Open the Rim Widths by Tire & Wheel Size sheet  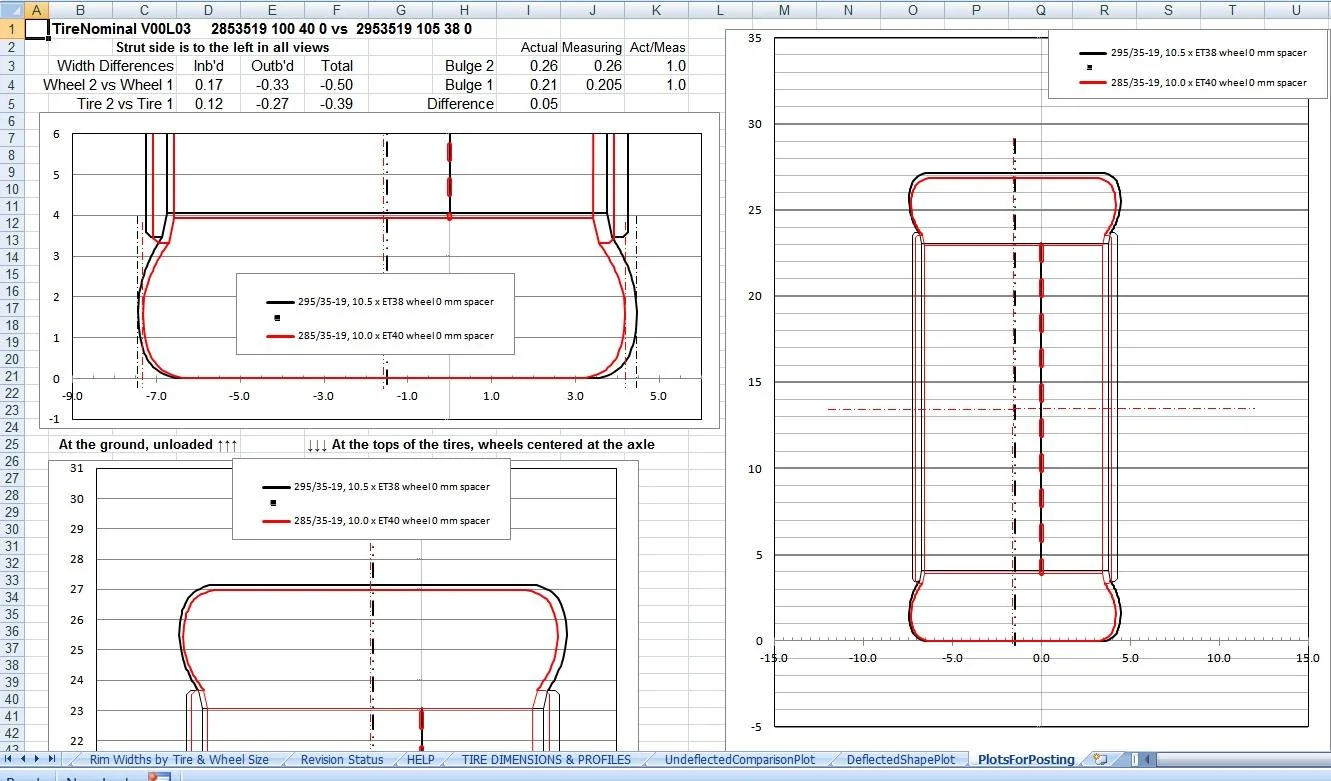click(179, 759)
